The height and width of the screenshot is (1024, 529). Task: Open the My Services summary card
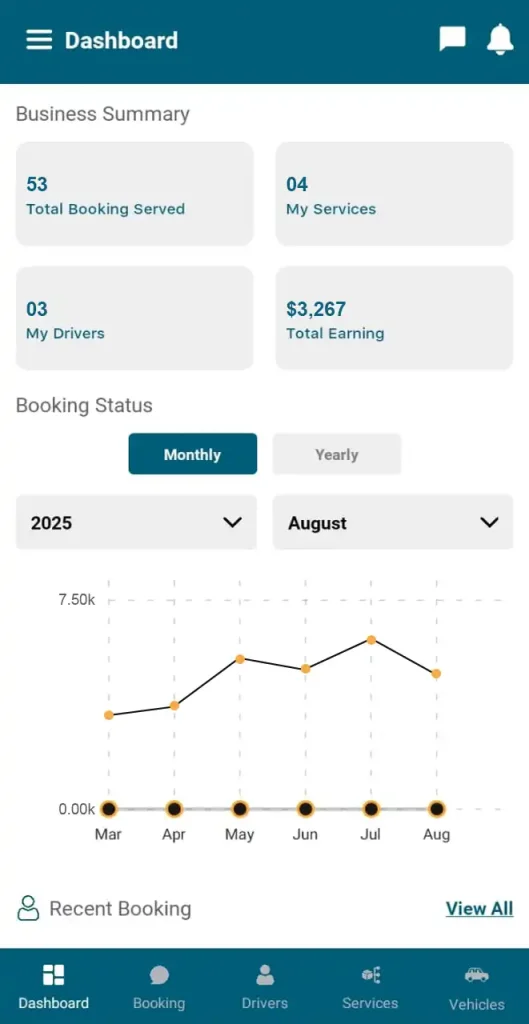coord(394,194)
